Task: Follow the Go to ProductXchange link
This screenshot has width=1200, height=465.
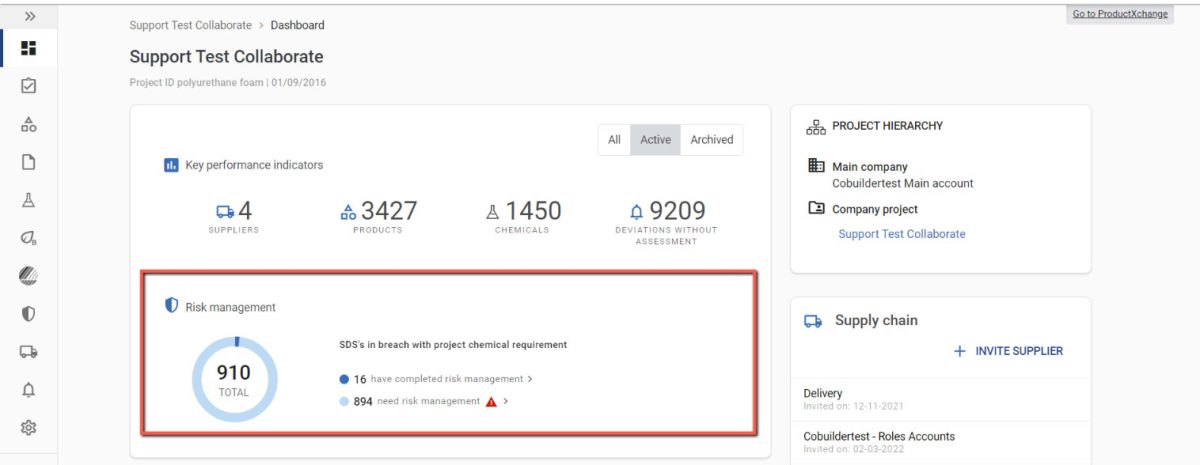Action: [1120, 14]
